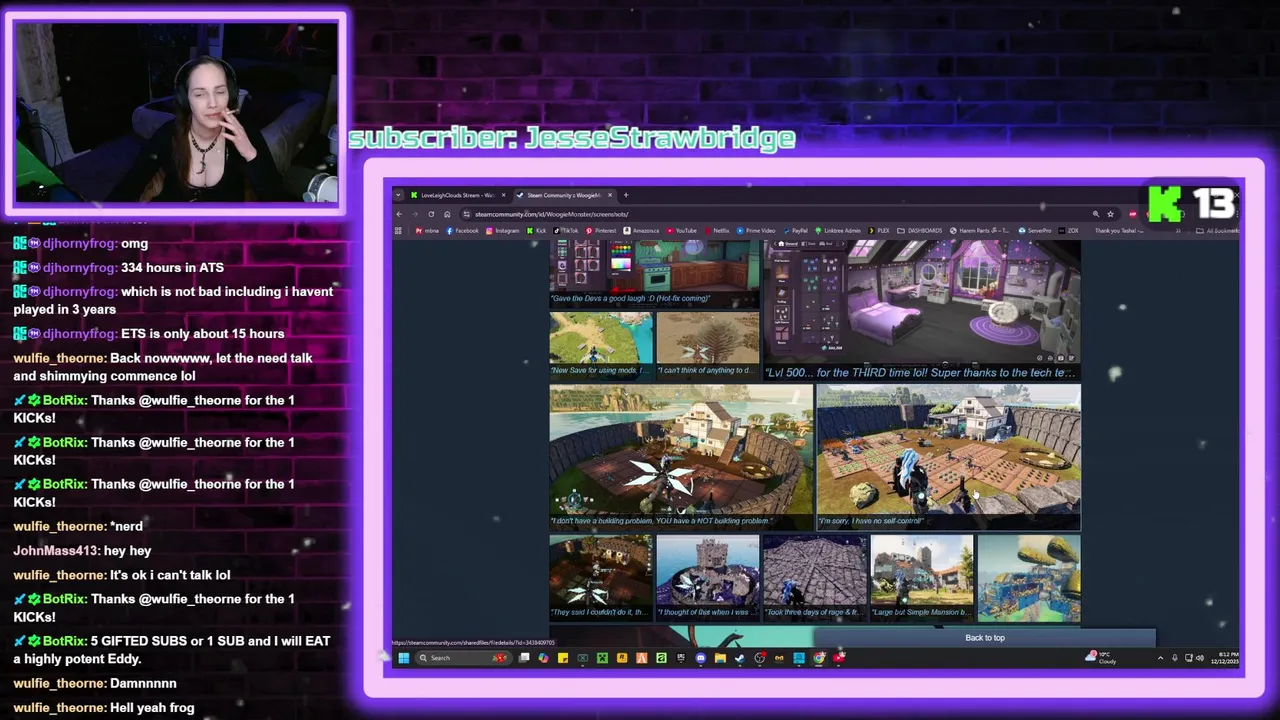This screenshot has height=720, width=1280.
Task: Close the Steam Community tab
Action: (610, 195)
